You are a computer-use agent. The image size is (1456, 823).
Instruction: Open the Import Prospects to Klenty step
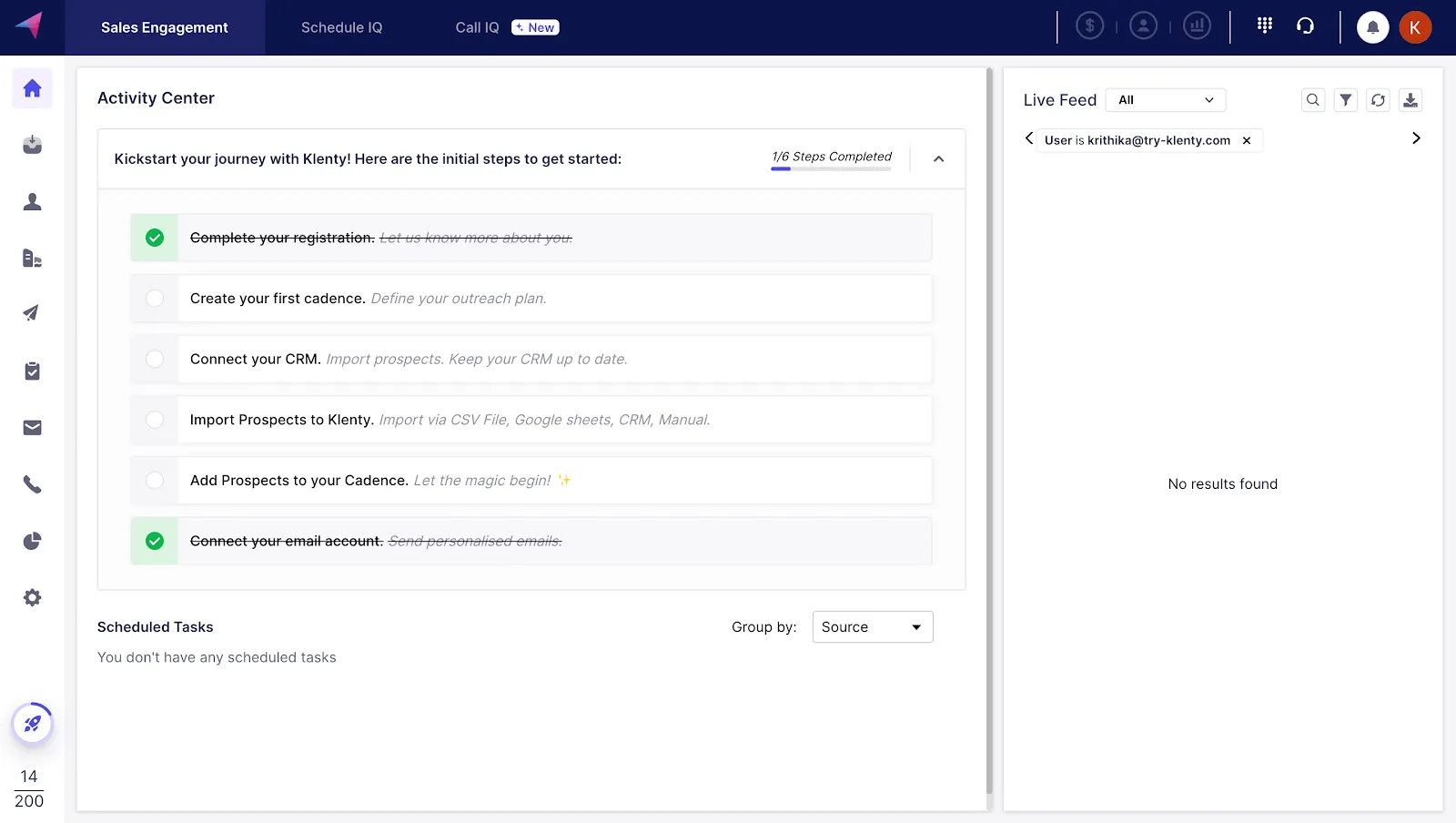[531, 420]
